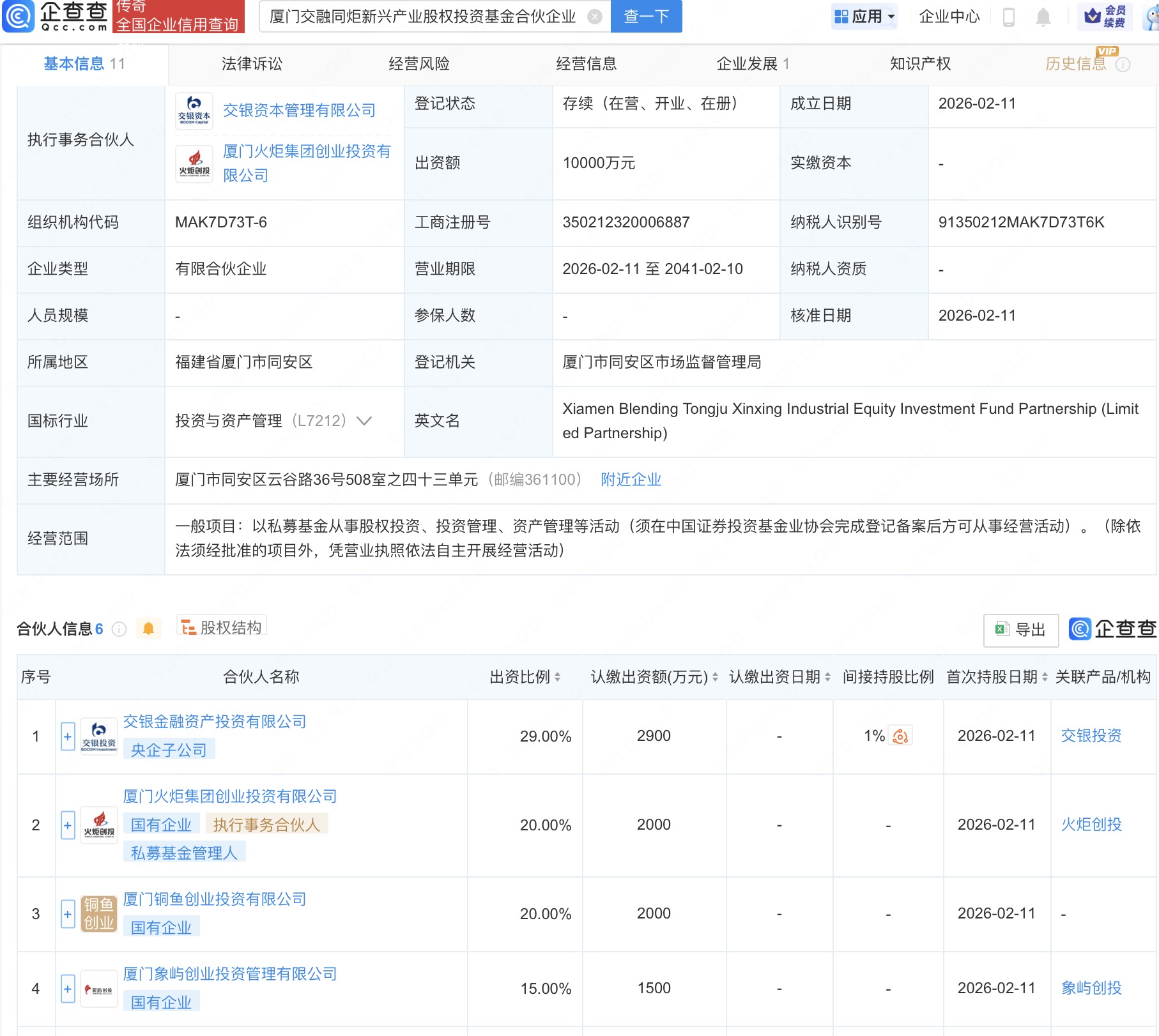
Task: Switch to the 知识产权 tab
Action: [x=920, y=64]
